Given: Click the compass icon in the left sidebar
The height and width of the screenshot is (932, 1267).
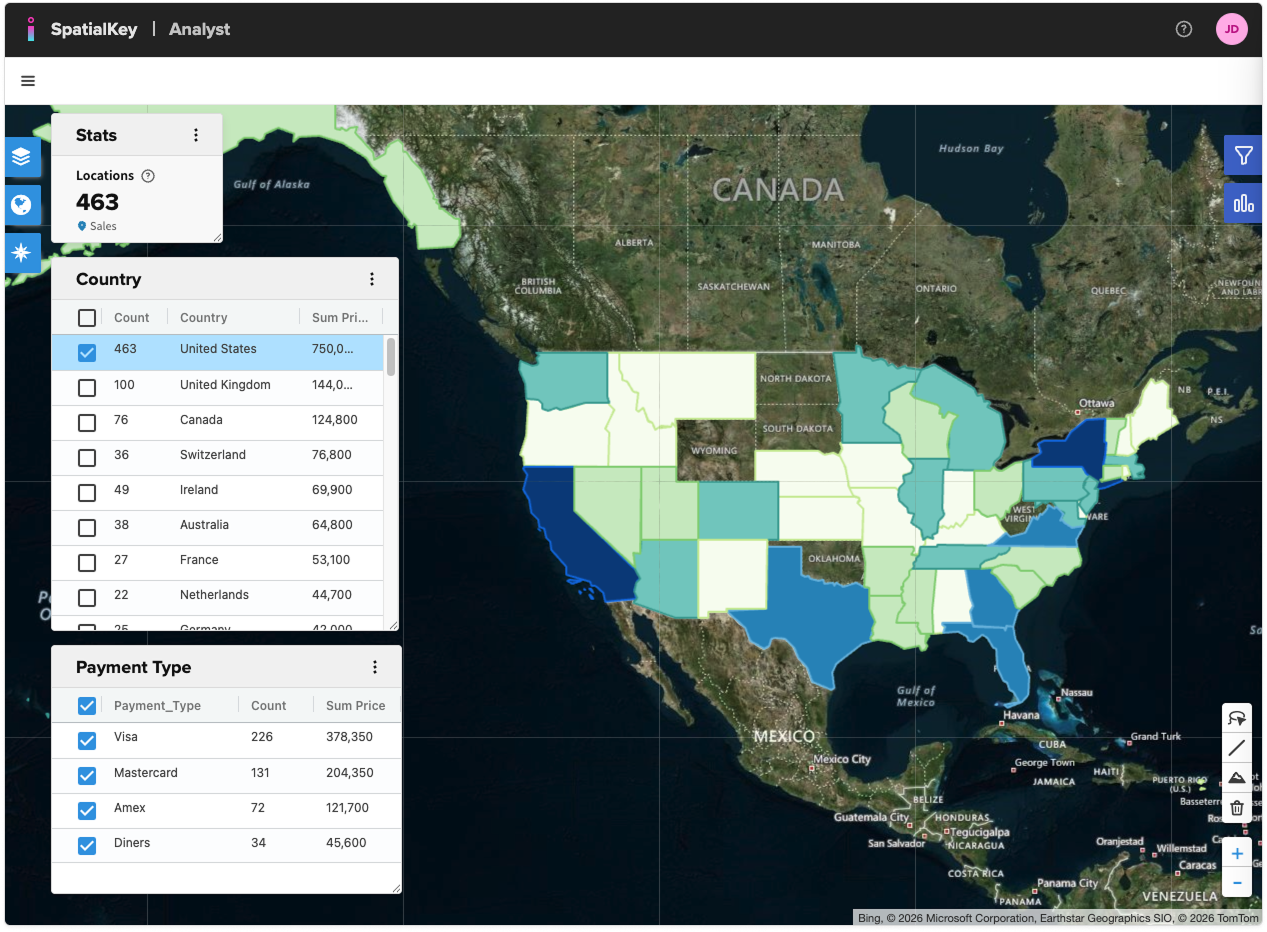Looking at the screenshot, I should 22,253.
